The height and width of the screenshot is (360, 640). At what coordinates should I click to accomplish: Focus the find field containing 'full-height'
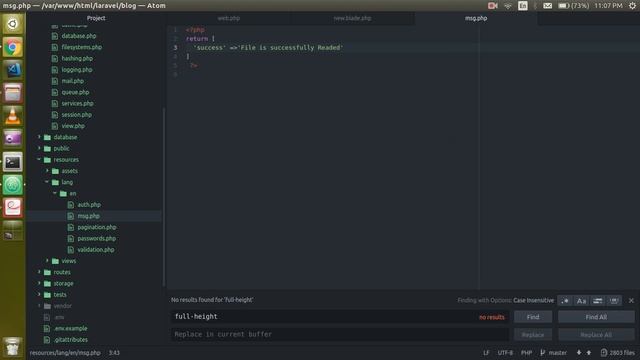[340, 316]
